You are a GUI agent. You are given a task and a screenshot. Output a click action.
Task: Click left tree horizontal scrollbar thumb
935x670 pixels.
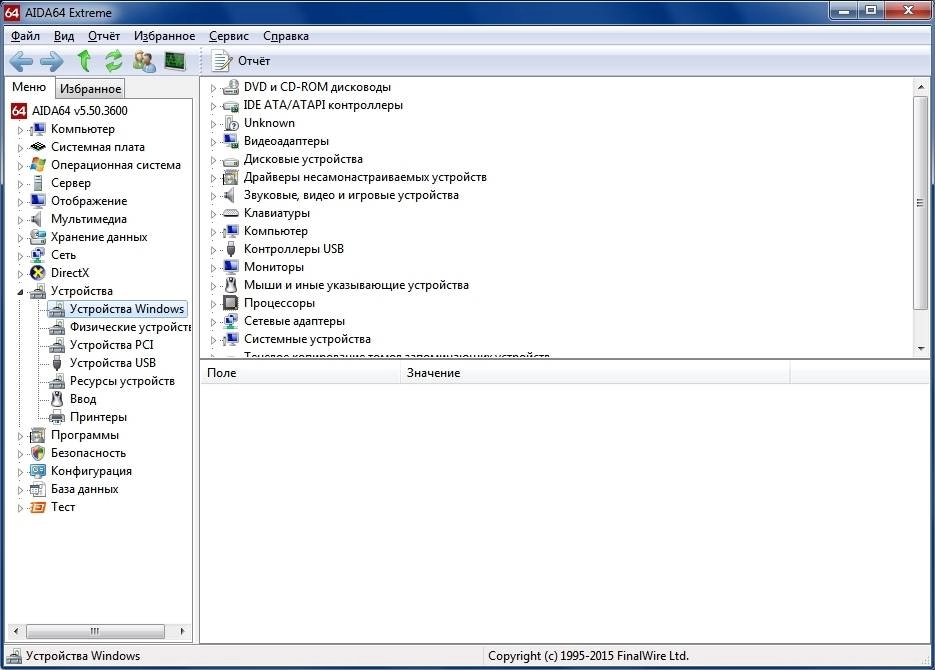[x=95, y=631]
